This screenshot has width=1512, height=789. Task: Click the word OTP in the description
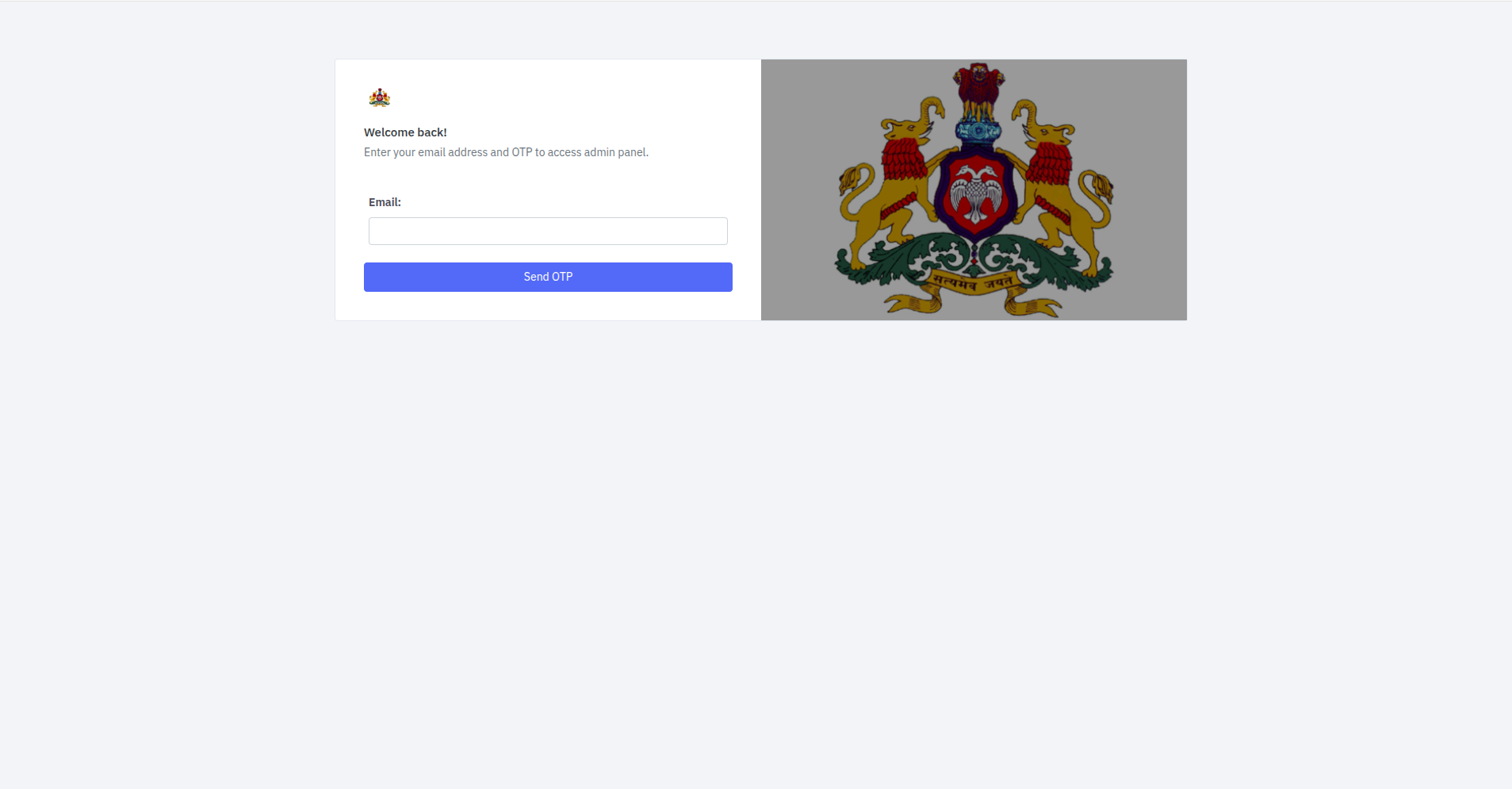522,152
